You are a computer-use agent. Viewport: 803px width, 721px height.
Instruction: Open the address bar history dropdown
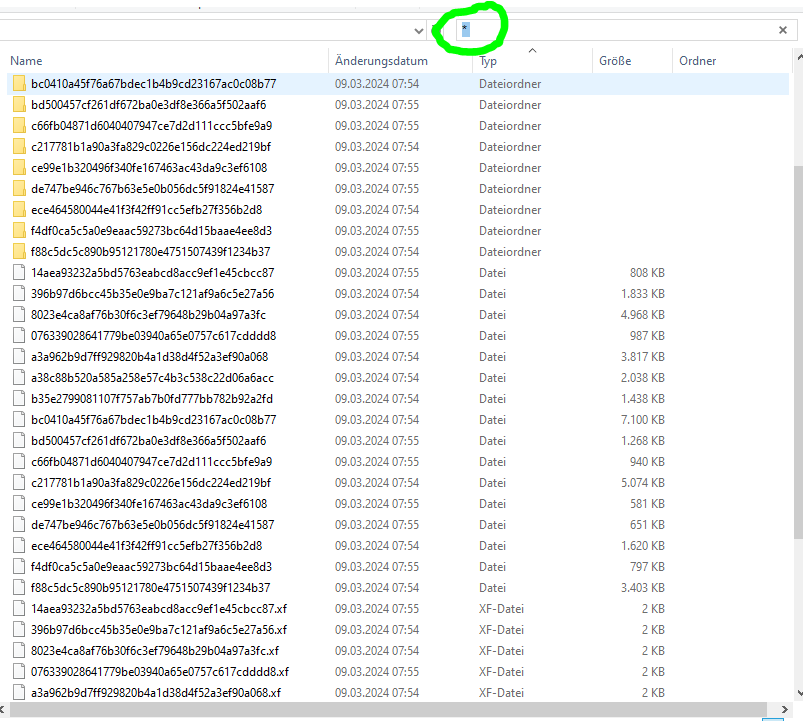418,31
